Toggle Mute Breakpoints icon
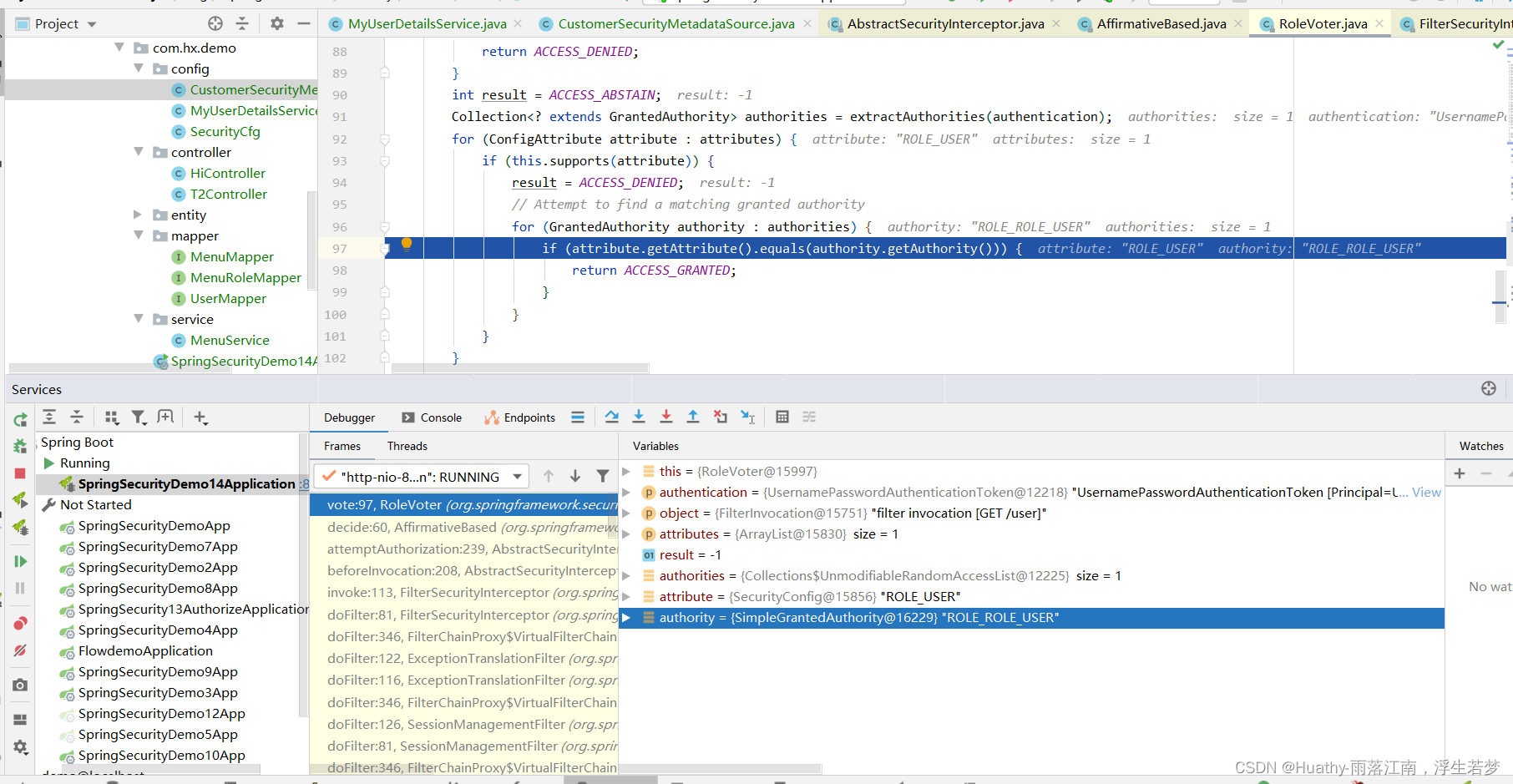Viewport: 1513px width, 784px height. pos(20,650)
